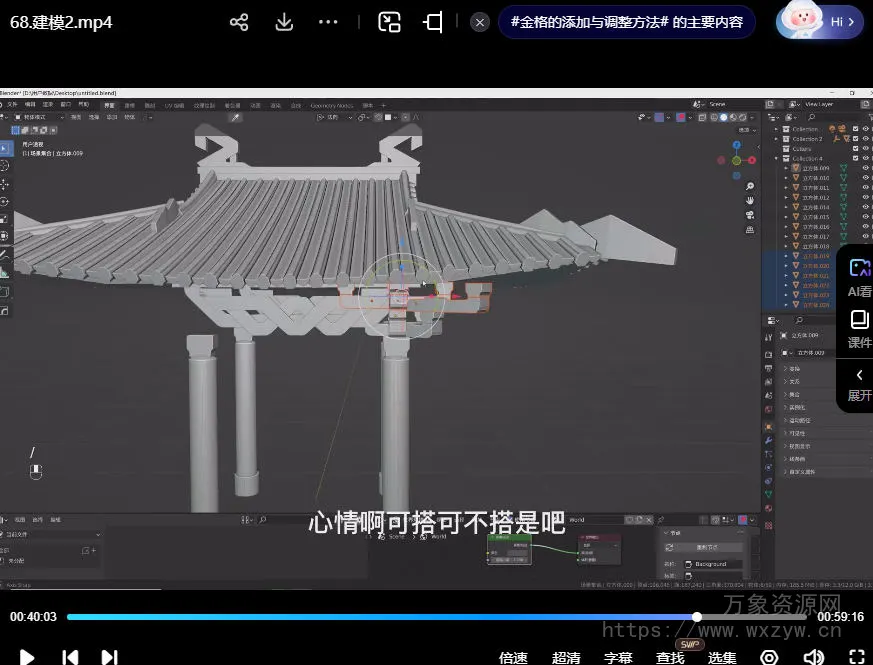Close the AI topic suggestion banner
873x665 pixels.
(480, 22)
